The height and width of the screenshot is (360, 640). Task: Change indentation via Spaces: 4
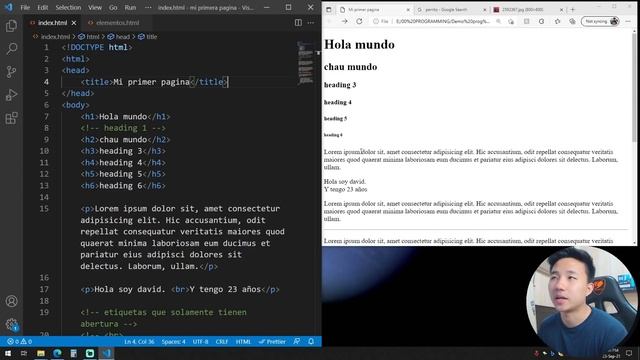tap(173, 342)
